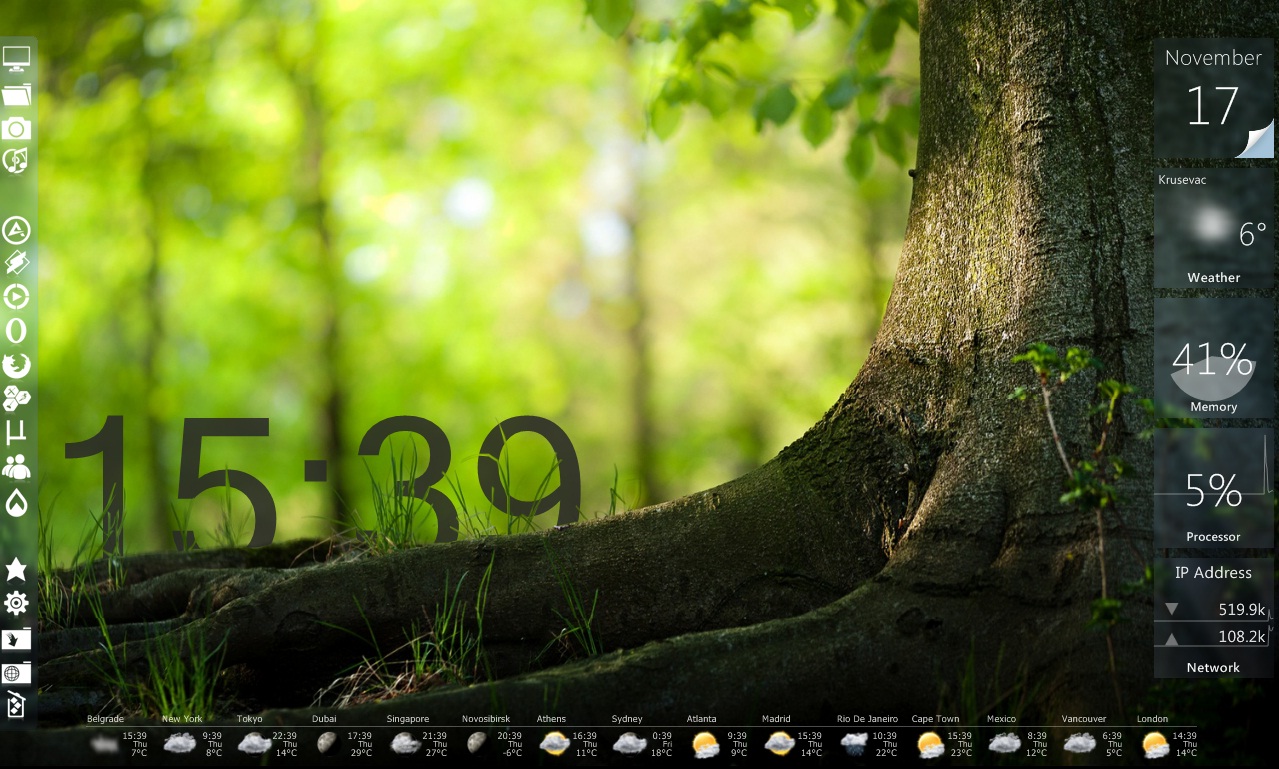Select the Singapore city label

407,719
